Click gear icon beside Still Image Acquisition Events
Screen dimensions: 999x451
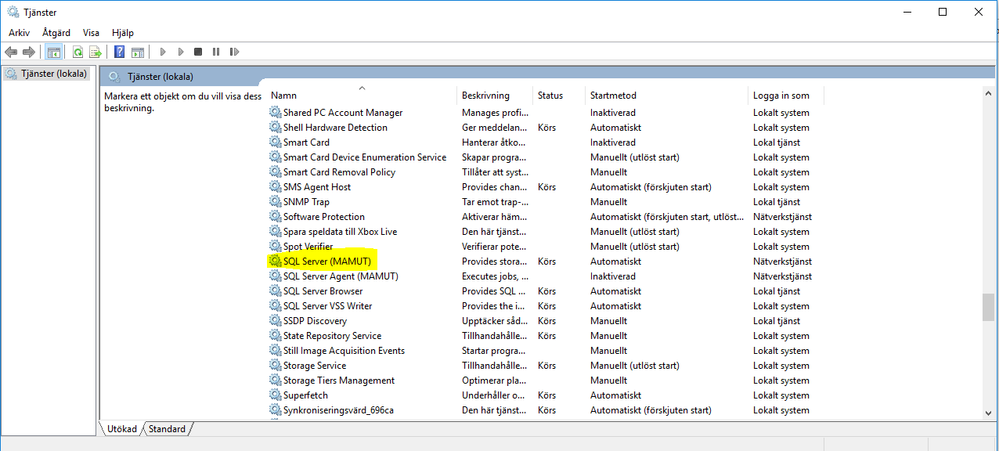click(x=275, y=350)
